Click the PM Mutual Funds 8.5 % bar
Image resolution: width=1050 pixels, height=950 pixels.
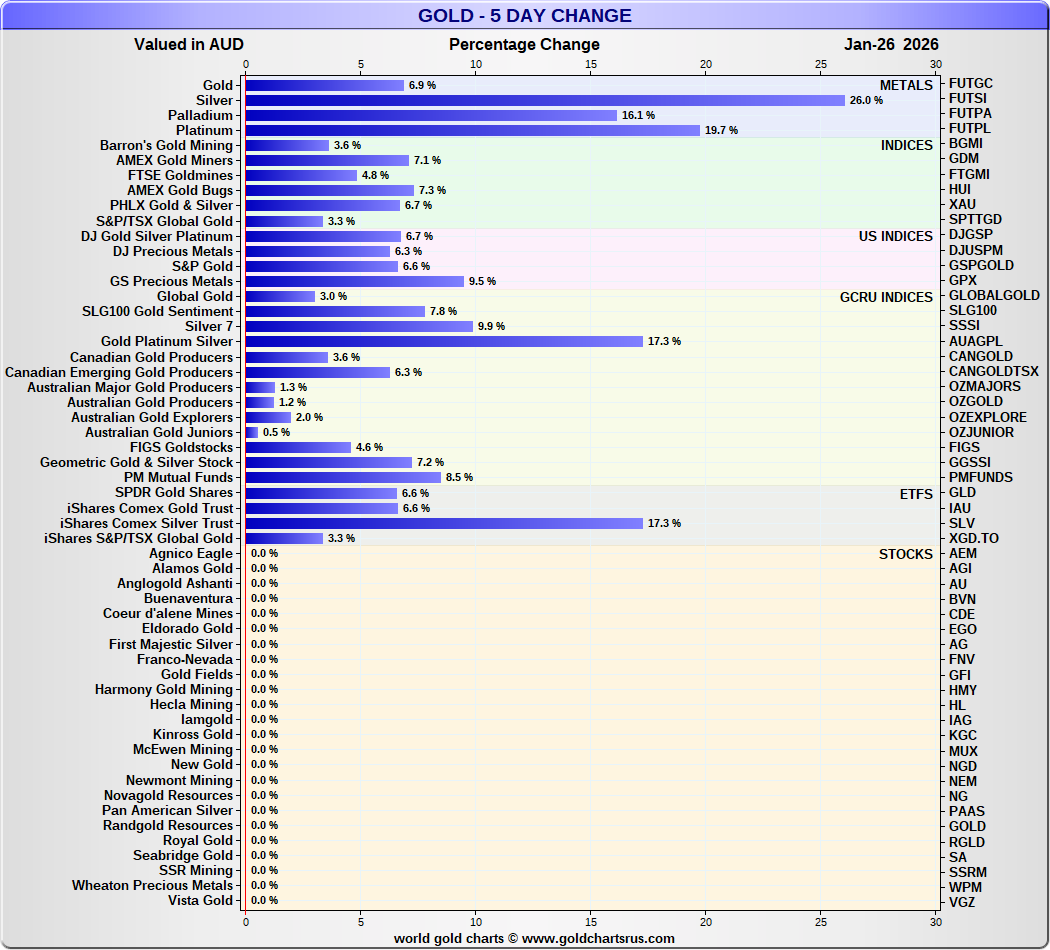click(343, 477)
